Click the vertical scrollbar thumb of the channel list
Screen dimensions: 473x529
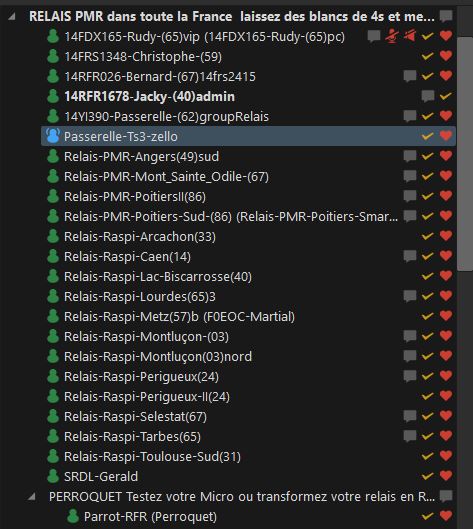(465, 154)
